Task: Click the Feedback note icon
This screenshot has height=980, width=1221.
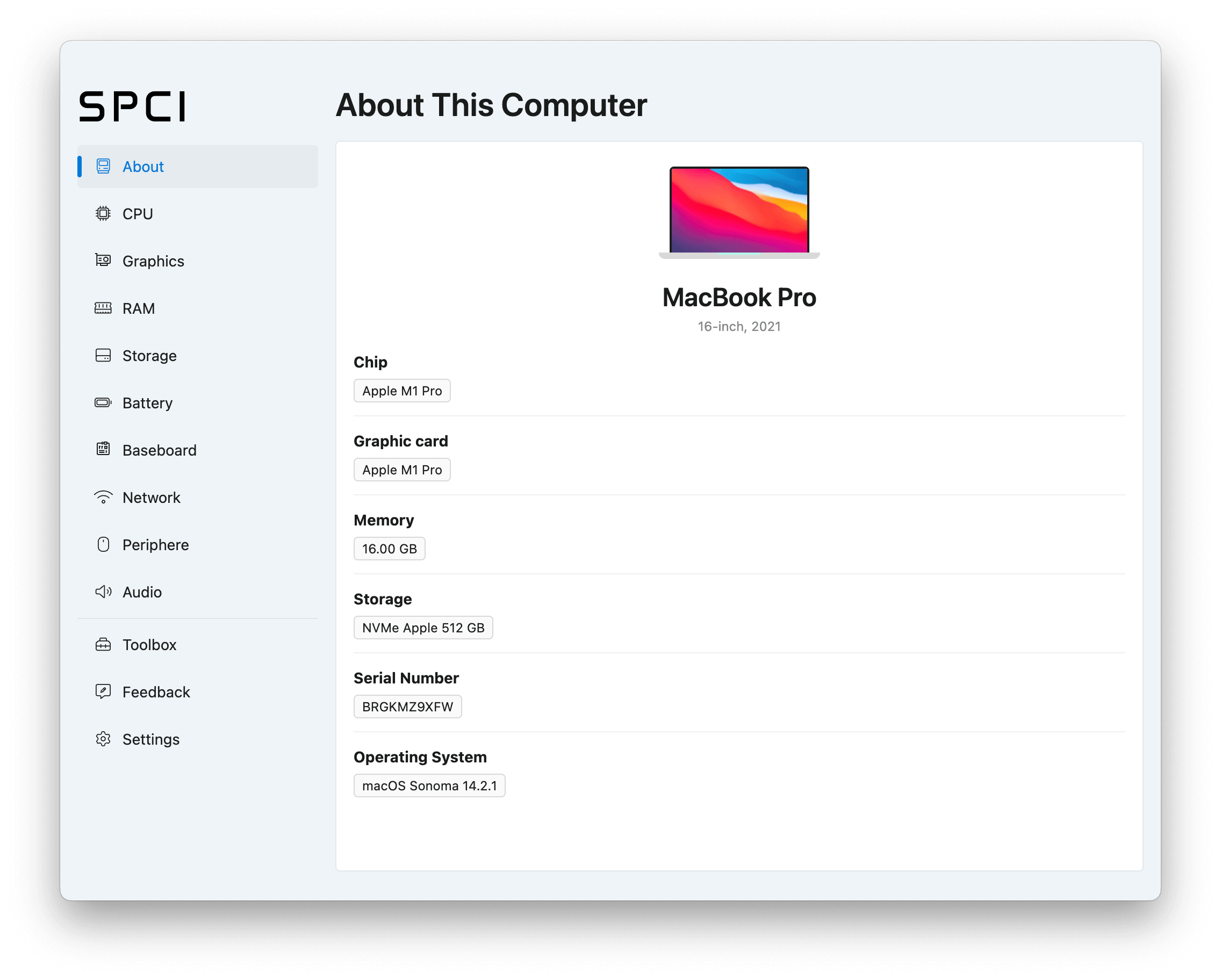Action: [x=103, y=692]
